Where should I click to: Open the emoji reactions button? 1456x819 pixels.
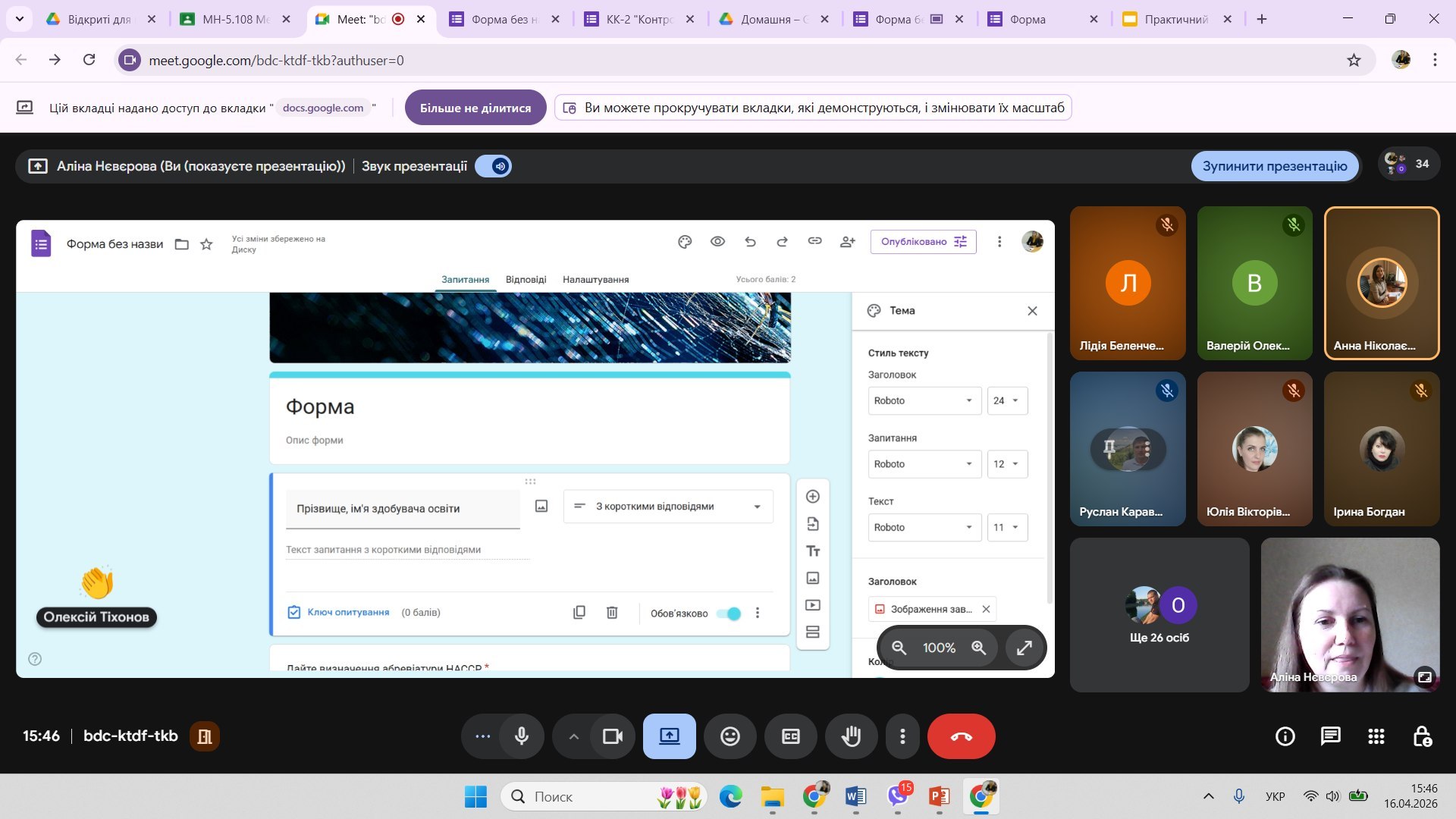(730, 736)
